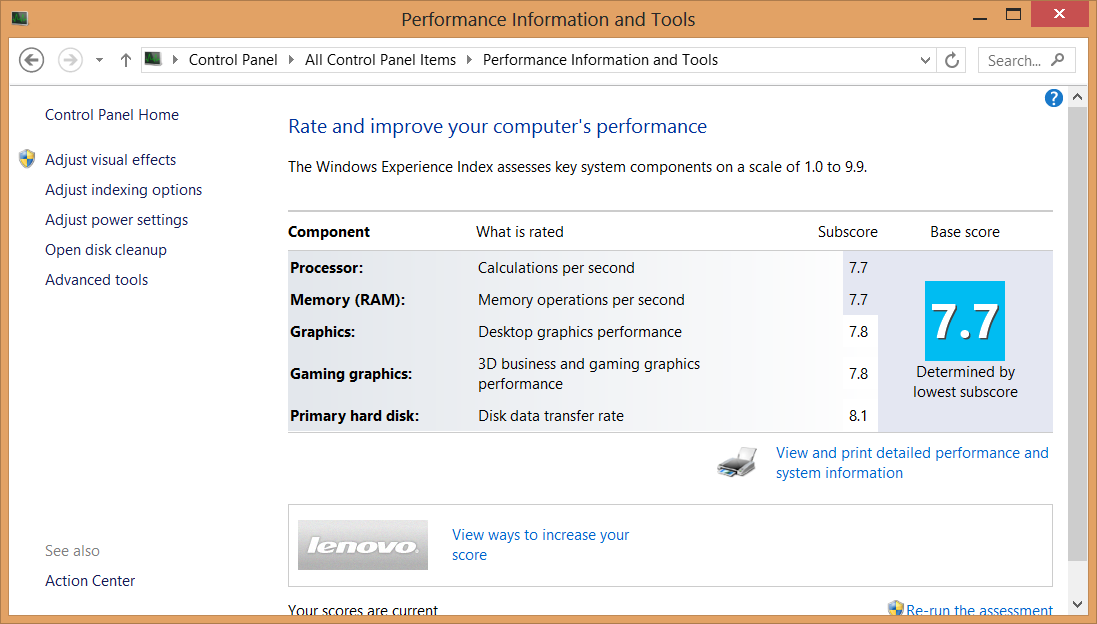Image resolution: width=1097 pixels, height=624 pixels.
Task: Open Adjust power settings link
Action: (116, 220)
